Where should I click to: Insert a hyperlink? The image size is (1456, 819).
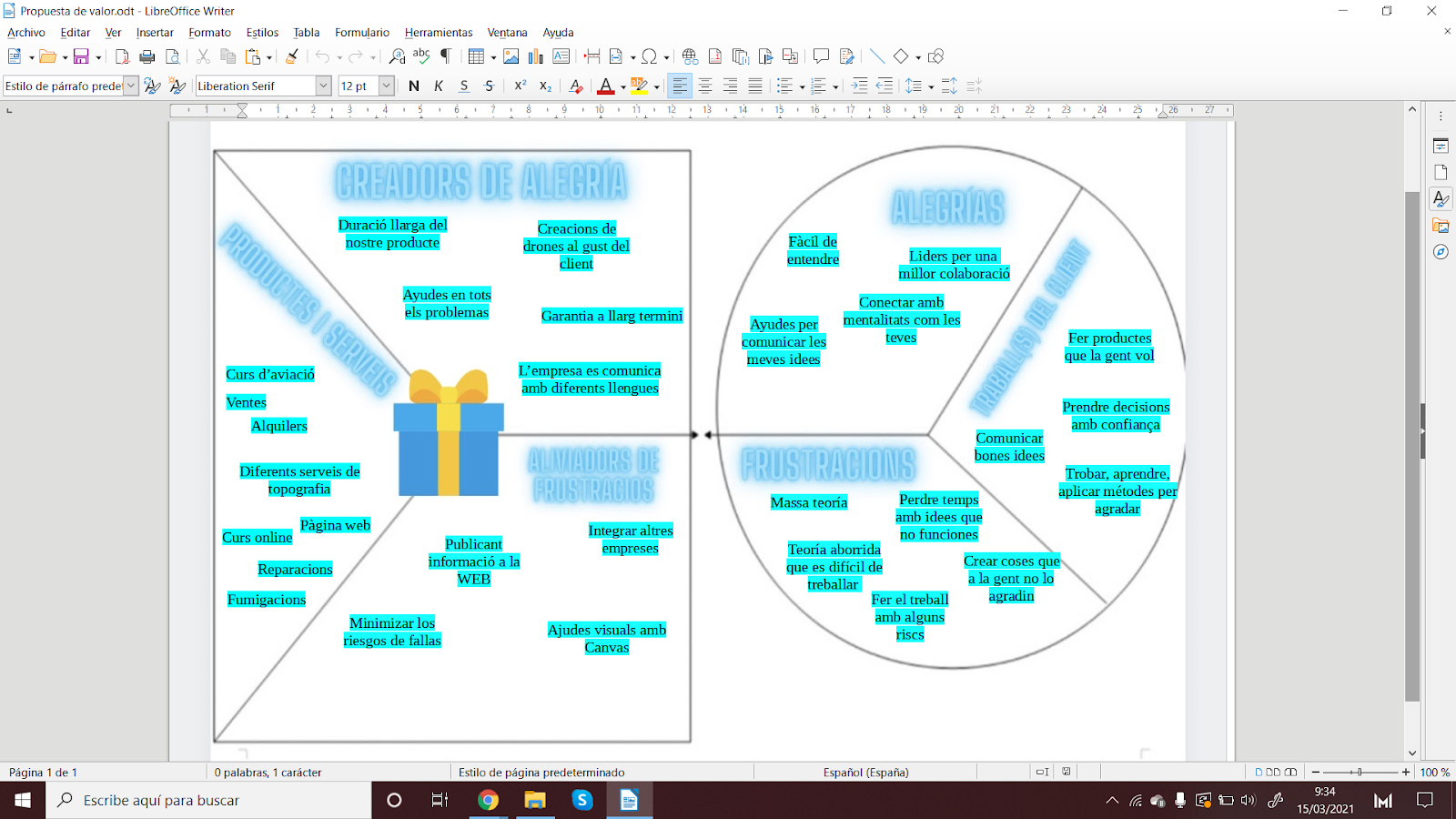click(690, 56)
